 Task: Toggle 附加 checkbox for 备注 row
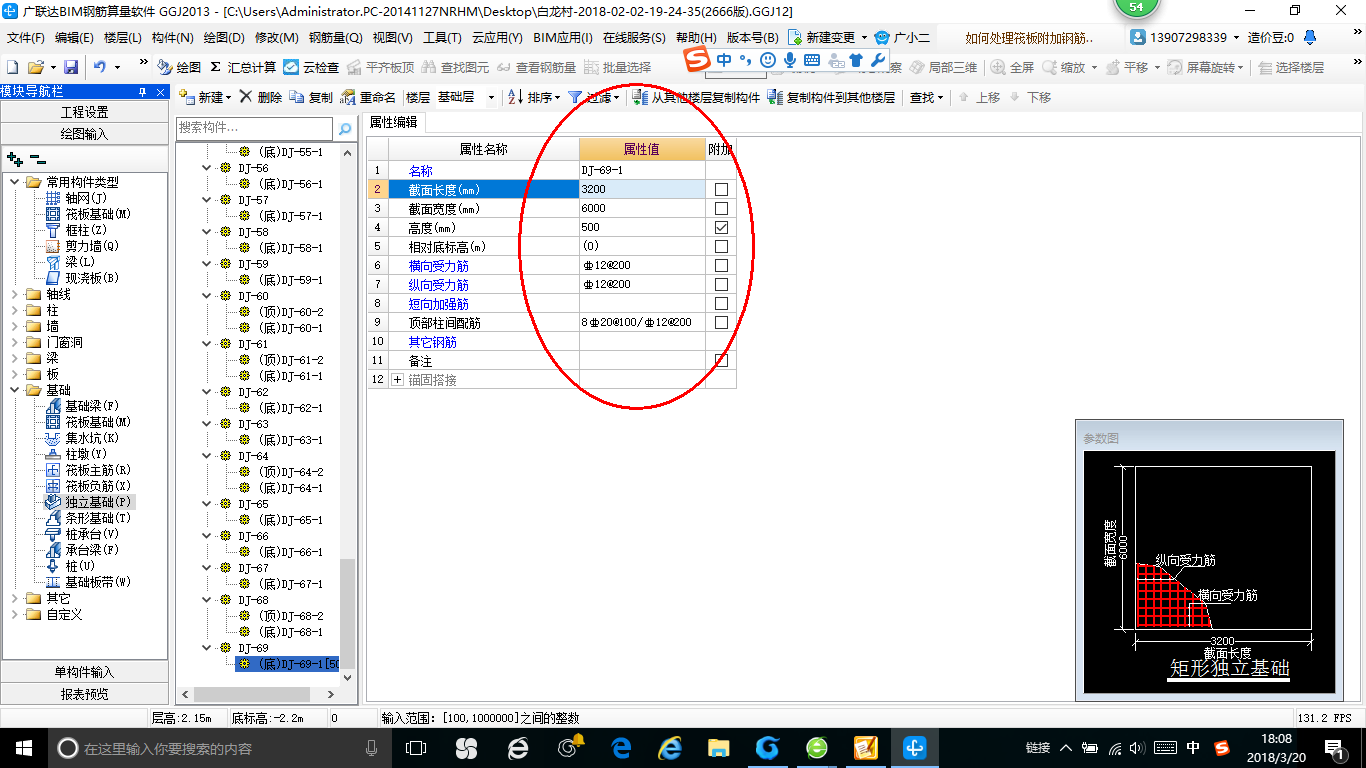[721, 360]
